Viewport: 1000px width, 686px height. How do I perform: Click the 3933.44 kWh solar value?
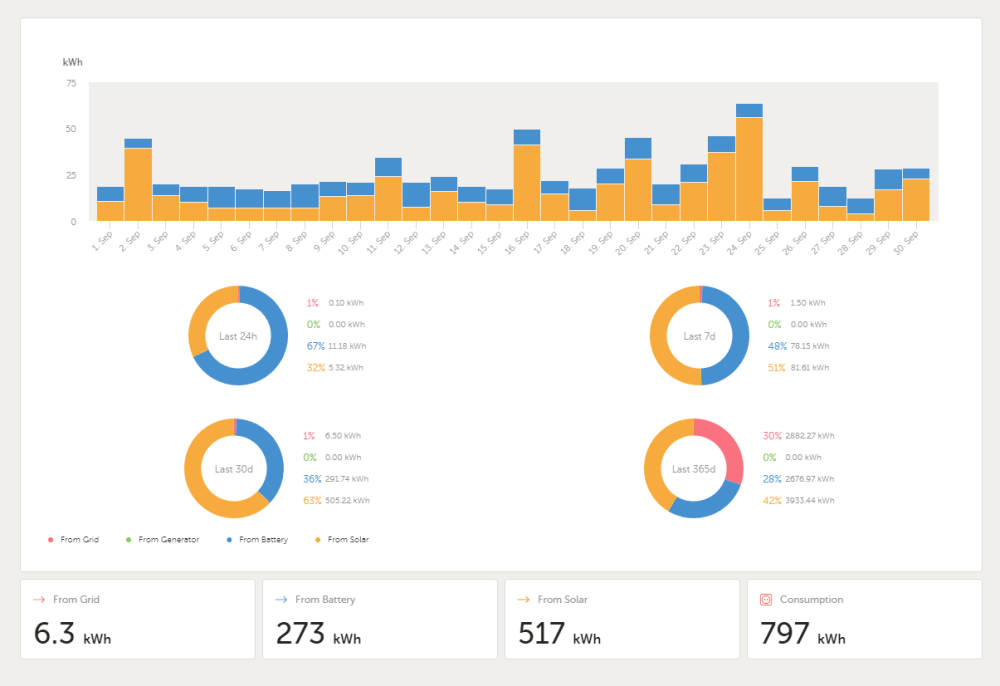[x=809, y=500]
